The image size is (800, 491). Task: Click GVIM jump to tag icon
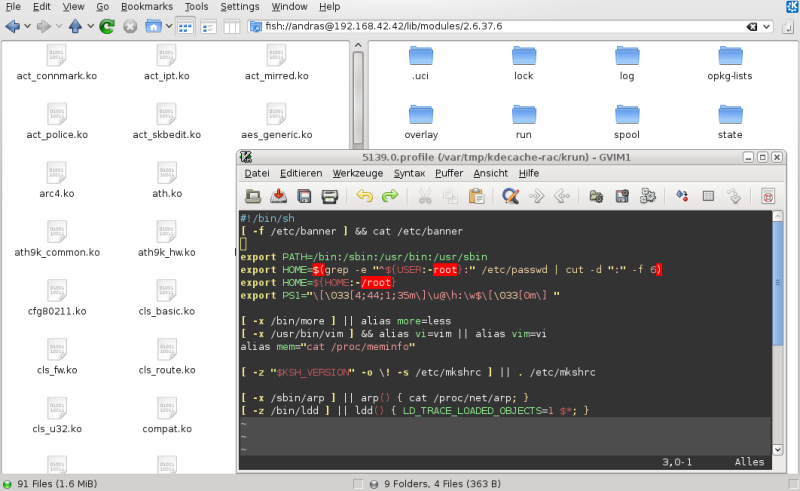coord(734,196)
